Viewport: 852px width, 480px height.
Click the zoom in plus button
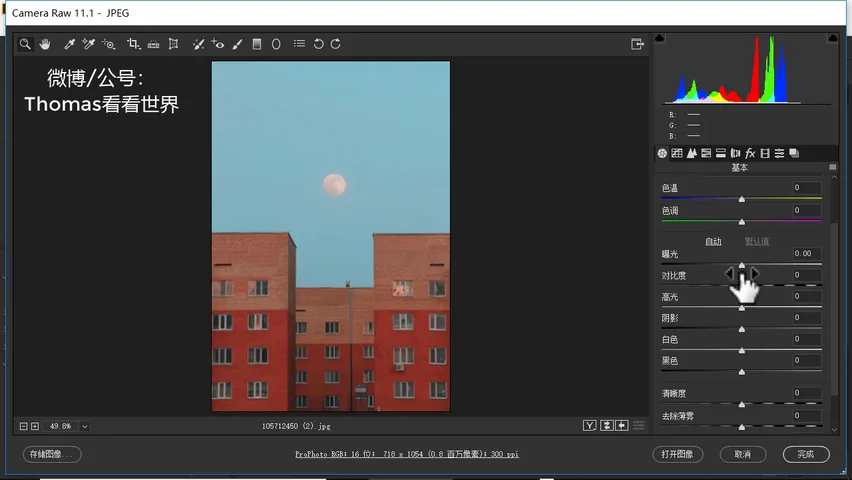pos(35,426)
